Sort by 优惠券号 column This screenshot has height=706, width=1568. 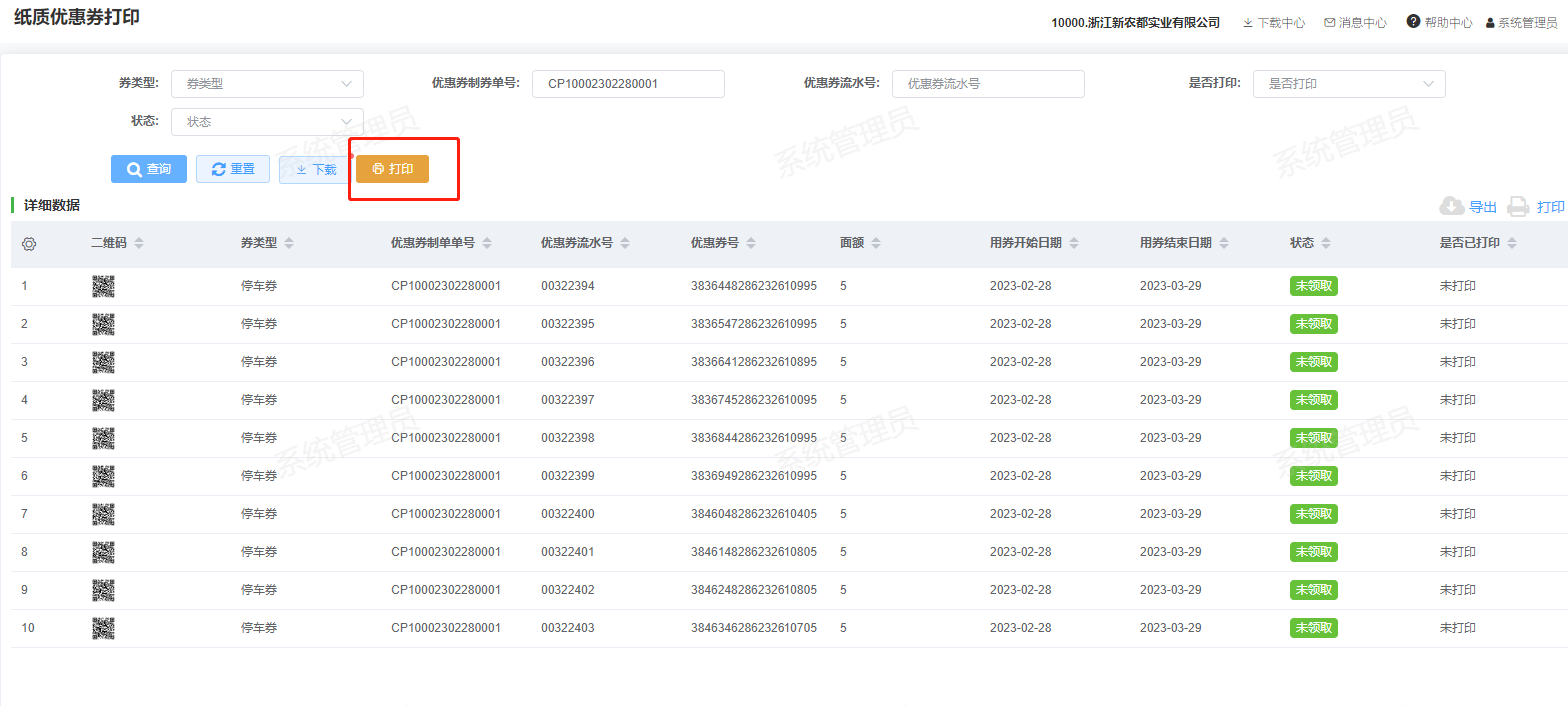click(x=751, y=243)
